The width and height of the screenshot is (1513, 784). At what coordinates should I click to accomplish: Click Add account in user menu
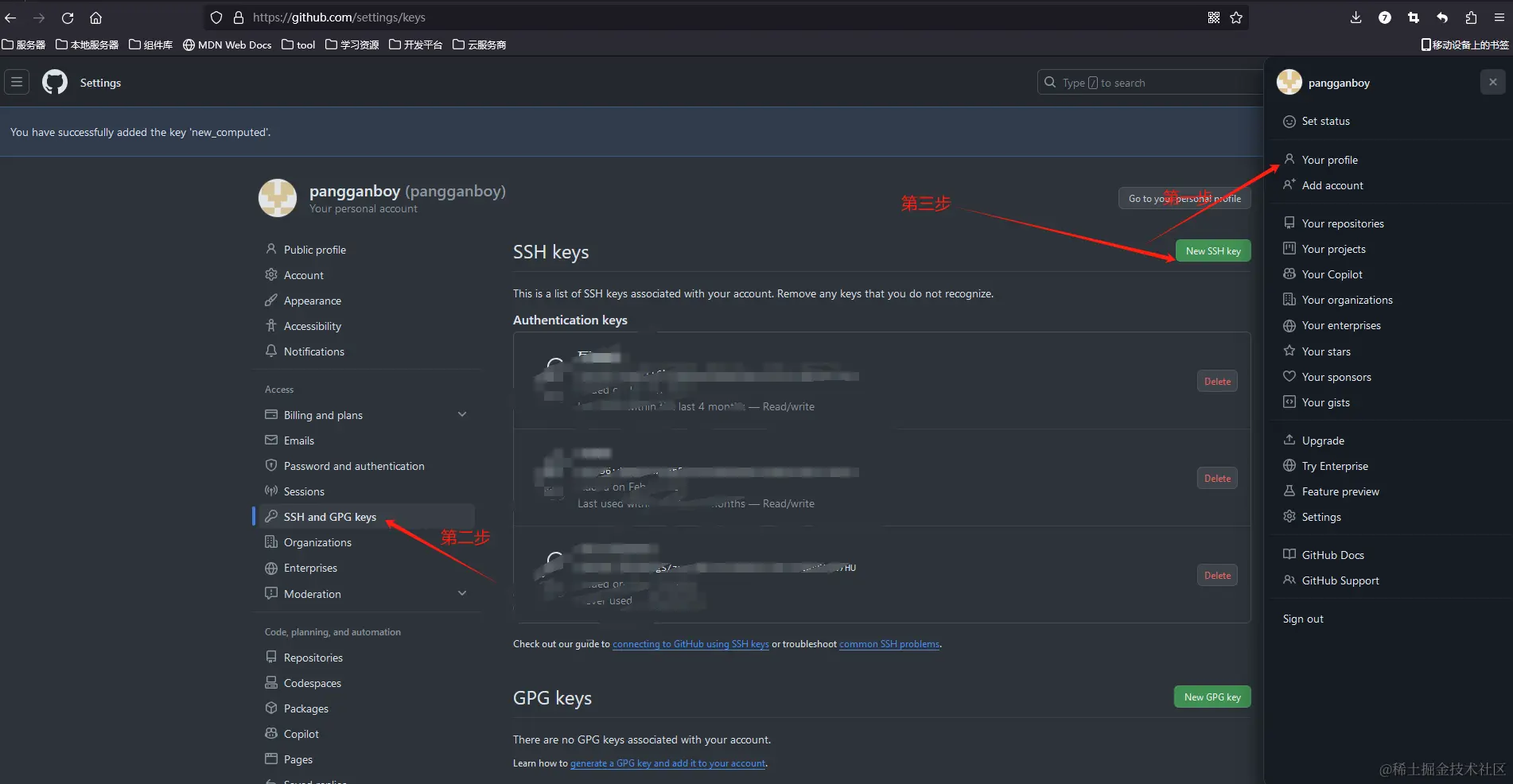tap(1332, 185)
